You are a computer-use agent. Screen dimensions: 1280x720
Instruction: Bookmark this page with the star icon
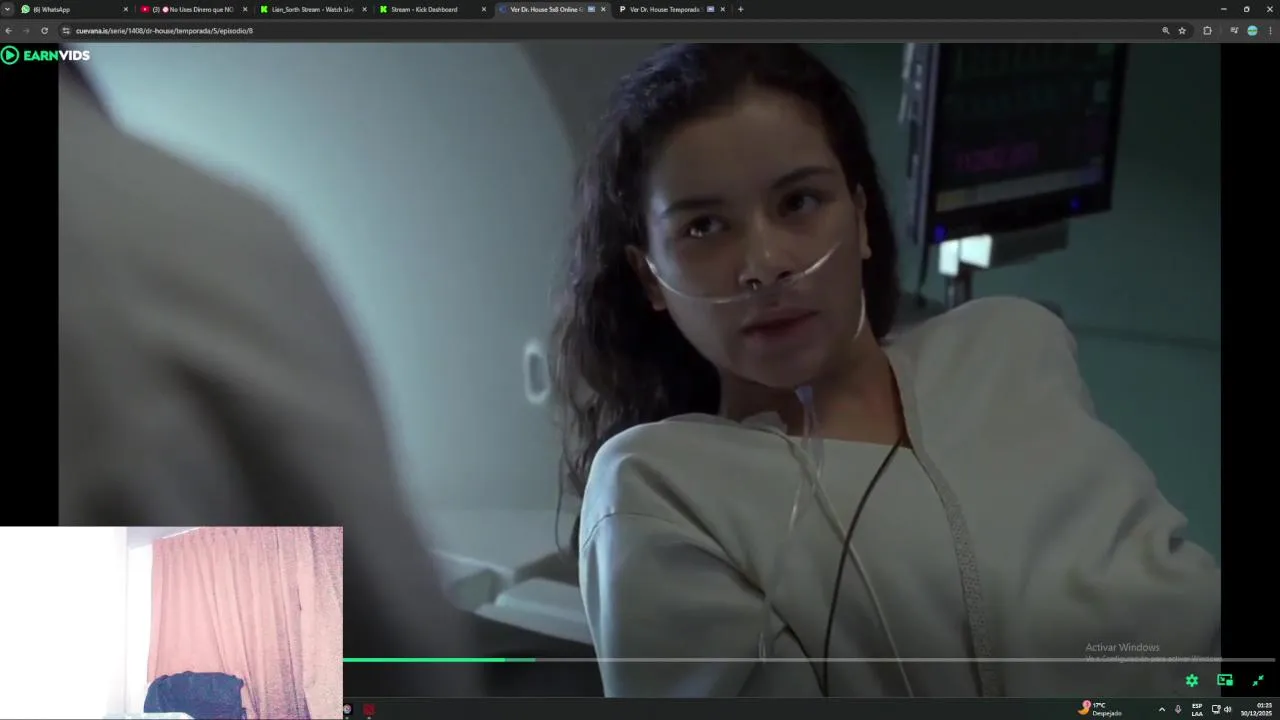click(1182, 31)
